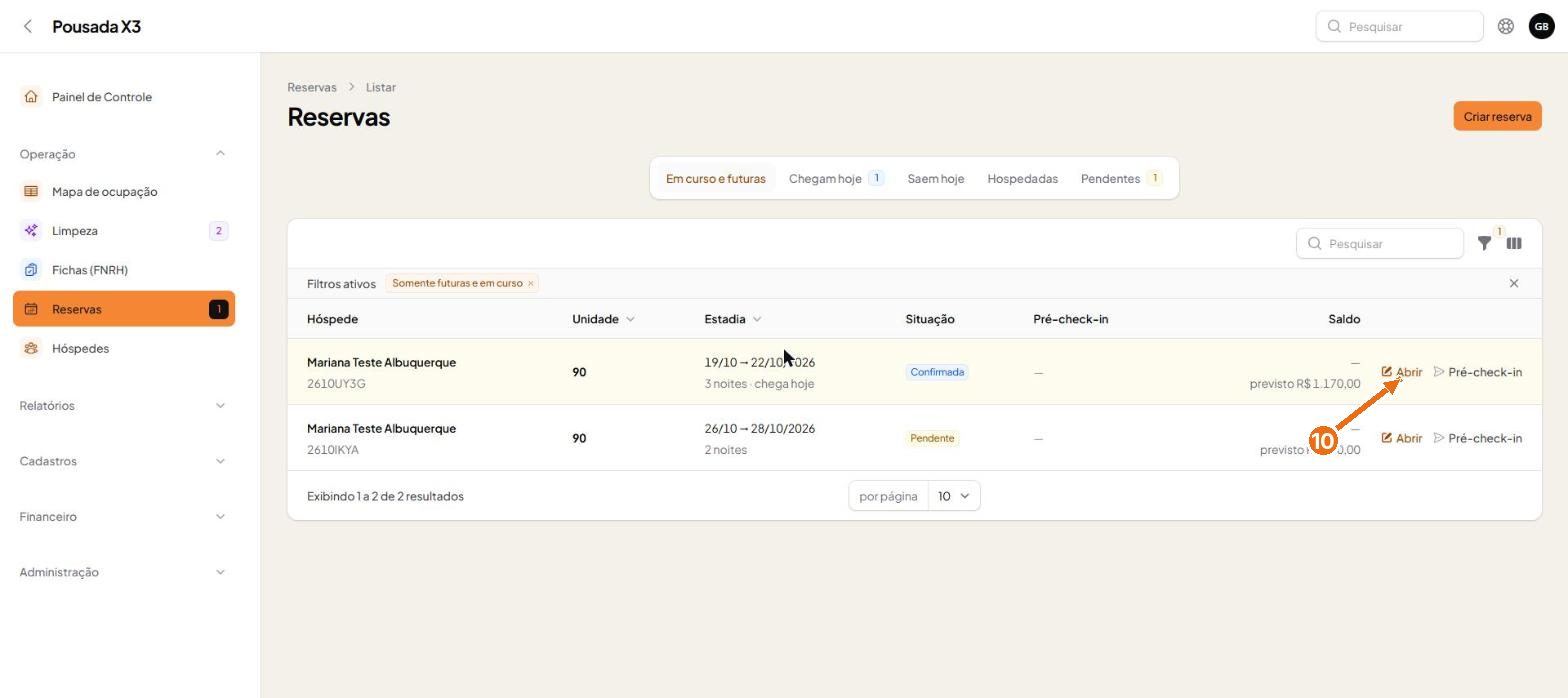1568x698 pixels.
Task: Click reservation code 2610IKYA
Action: (333, 450)
